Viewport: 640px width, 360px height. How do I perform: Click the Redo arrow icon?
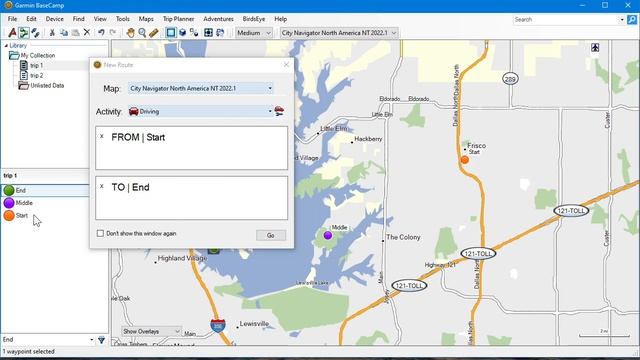[x=113, y=33]
